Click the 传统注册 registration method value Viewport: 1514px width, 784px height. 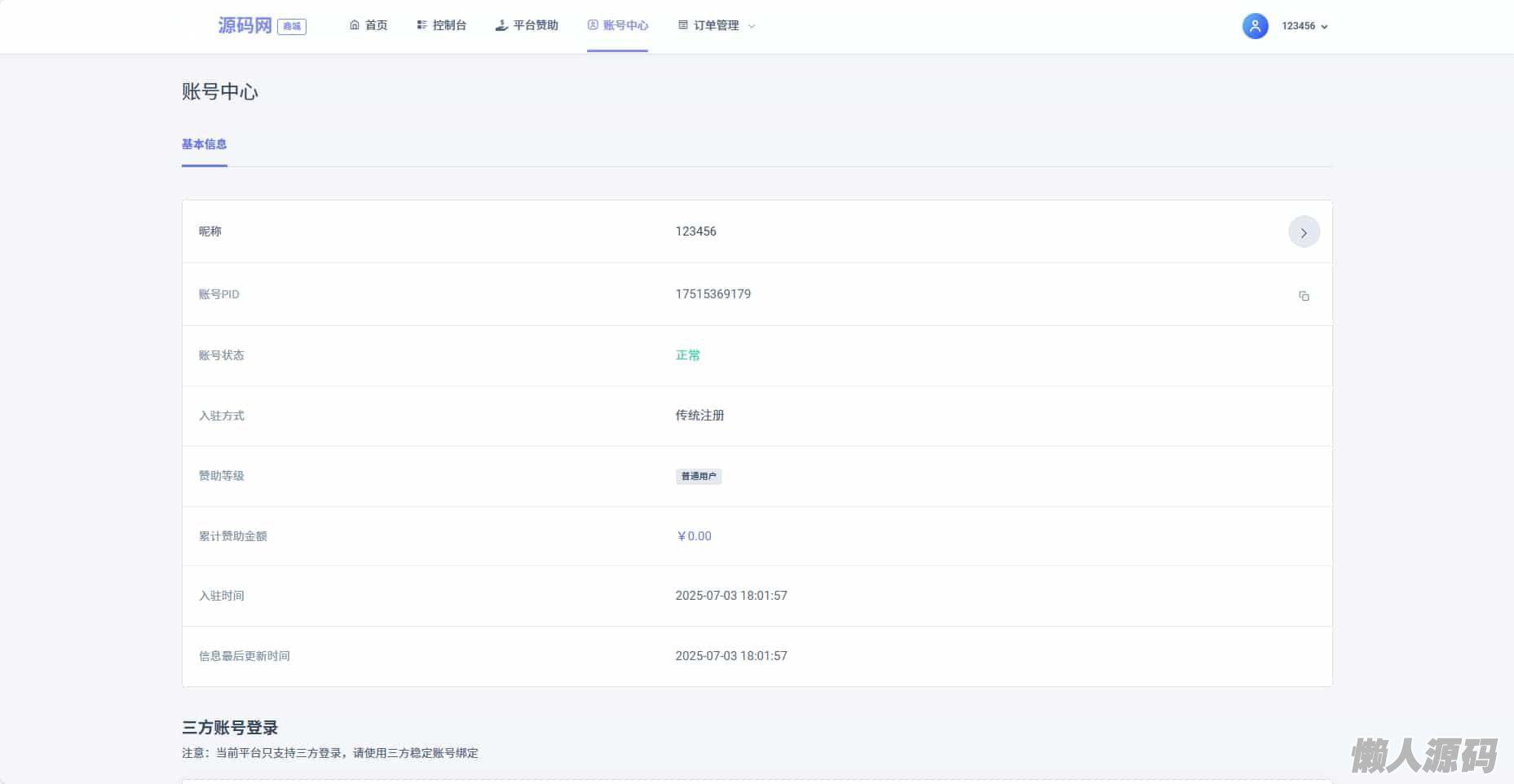pyautogui.click(x=700, y=416)
